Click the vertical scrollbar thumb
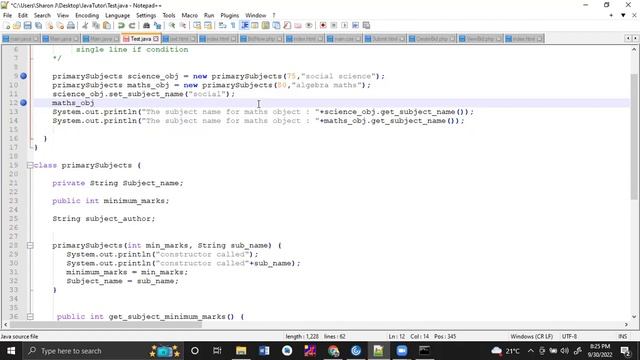 coord(634,137)
